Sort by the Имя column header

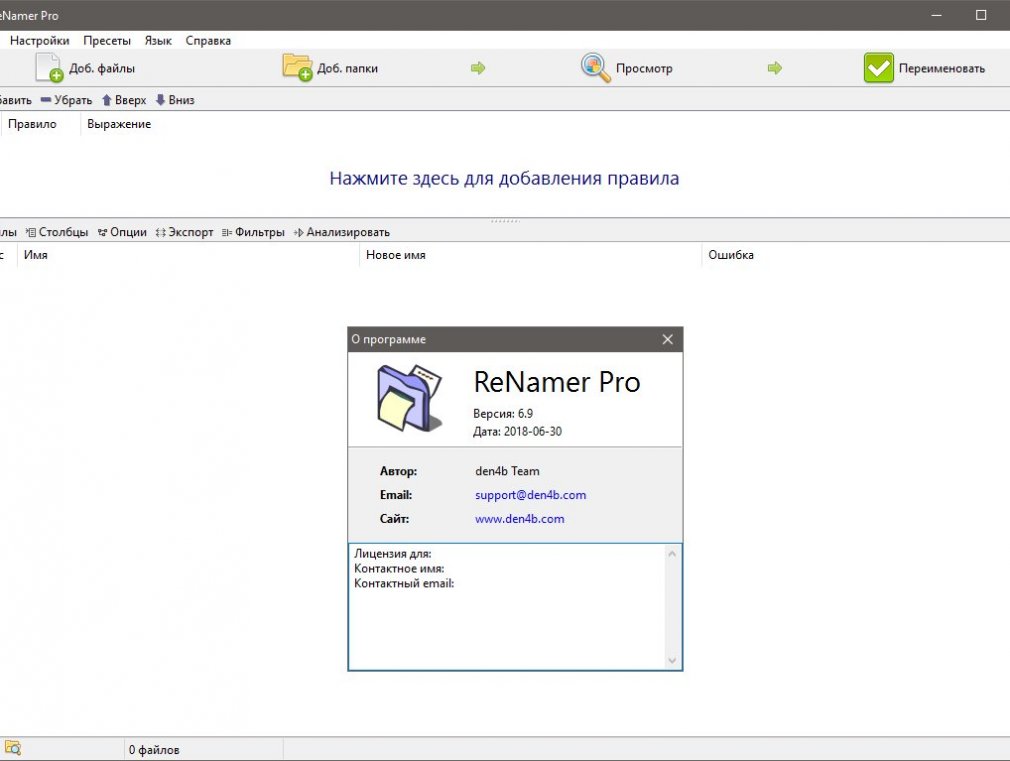[x=187, y=255]
